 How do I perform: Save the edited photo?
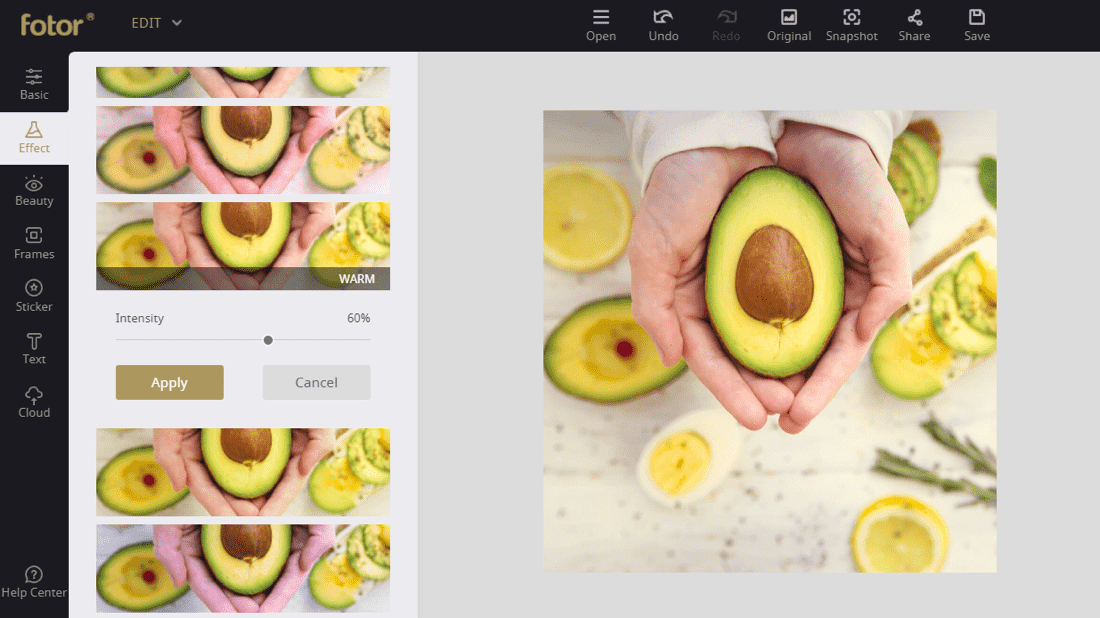tap(977, 25)
